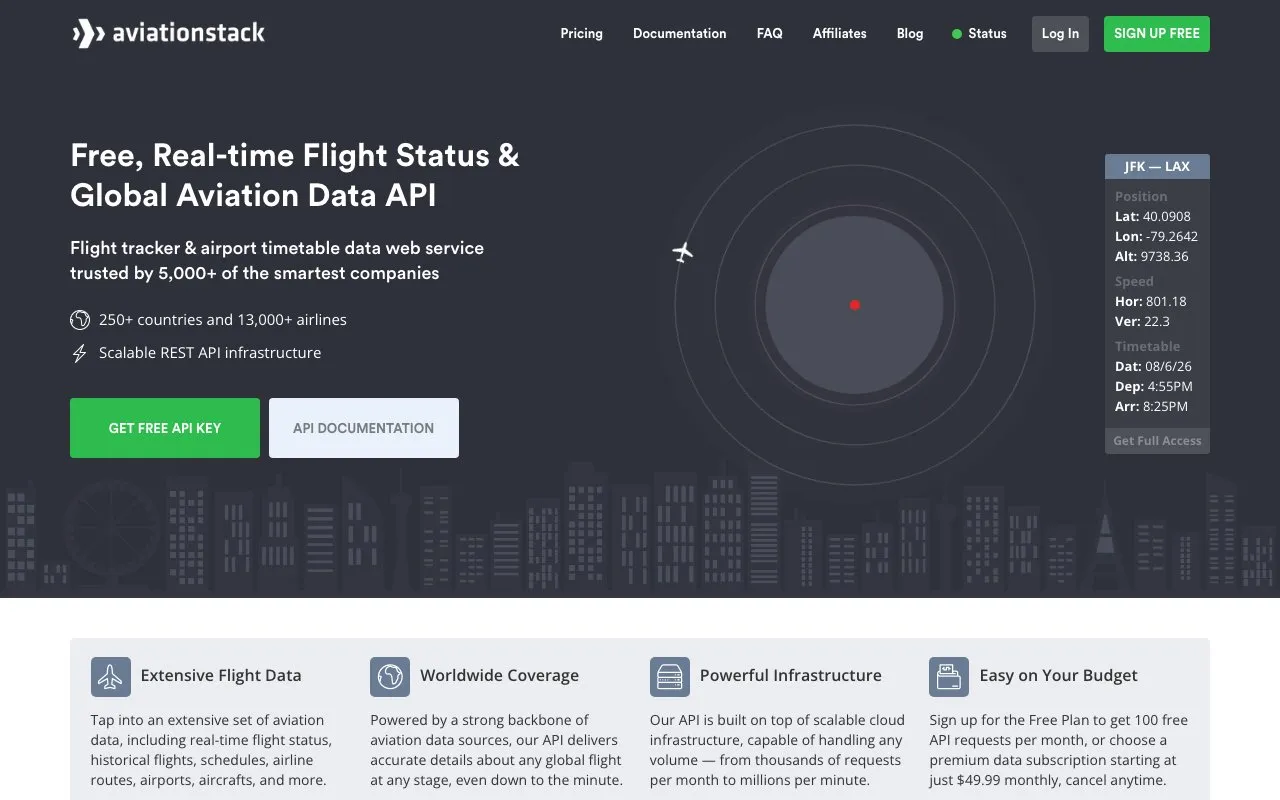Click the globe icon beside 250+ countries
Screen dimensions: 1280x800
[x=80, y=320]
